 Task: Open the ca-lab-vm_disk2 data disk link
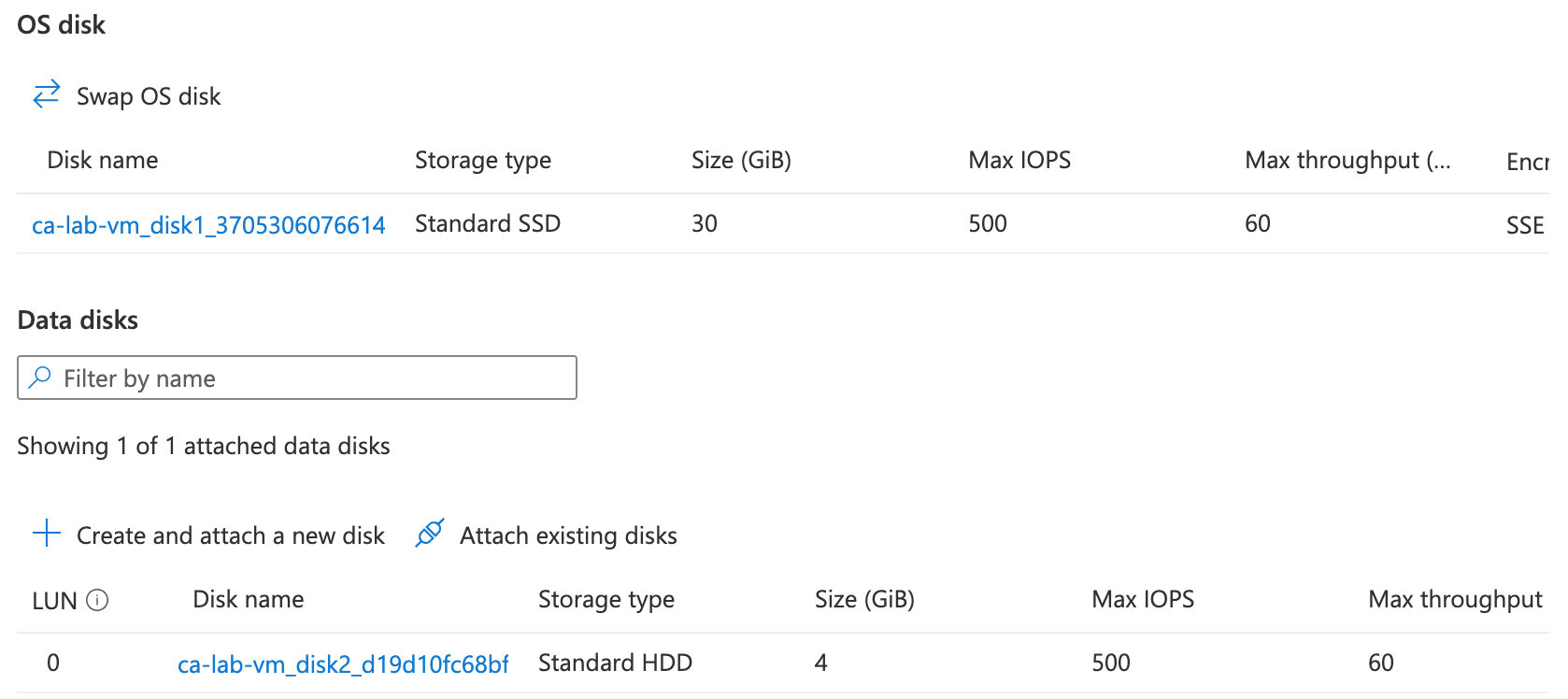pos(343,663)
